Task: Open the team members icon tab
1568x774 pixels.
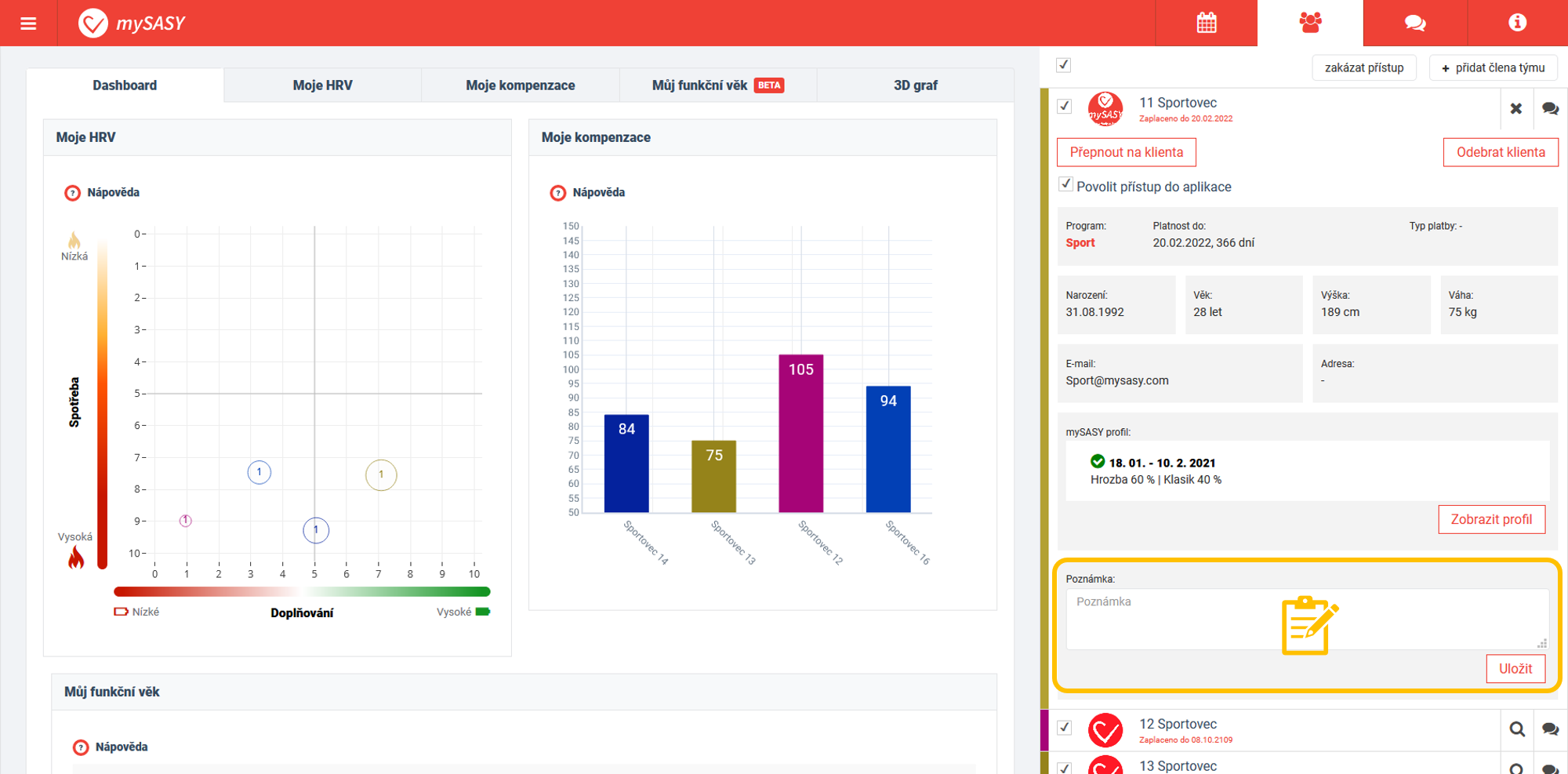Action: coord(1310,23)
